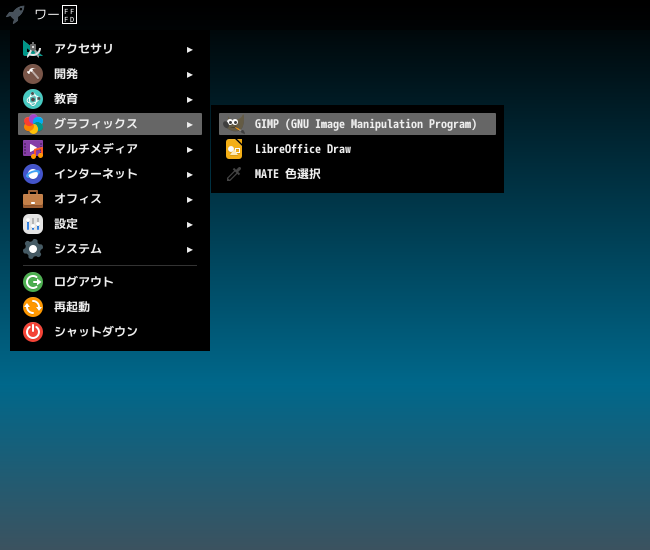Click the green ログアウト icon
The height and width of the screenshot is (550, 650).
pos(33,282)
